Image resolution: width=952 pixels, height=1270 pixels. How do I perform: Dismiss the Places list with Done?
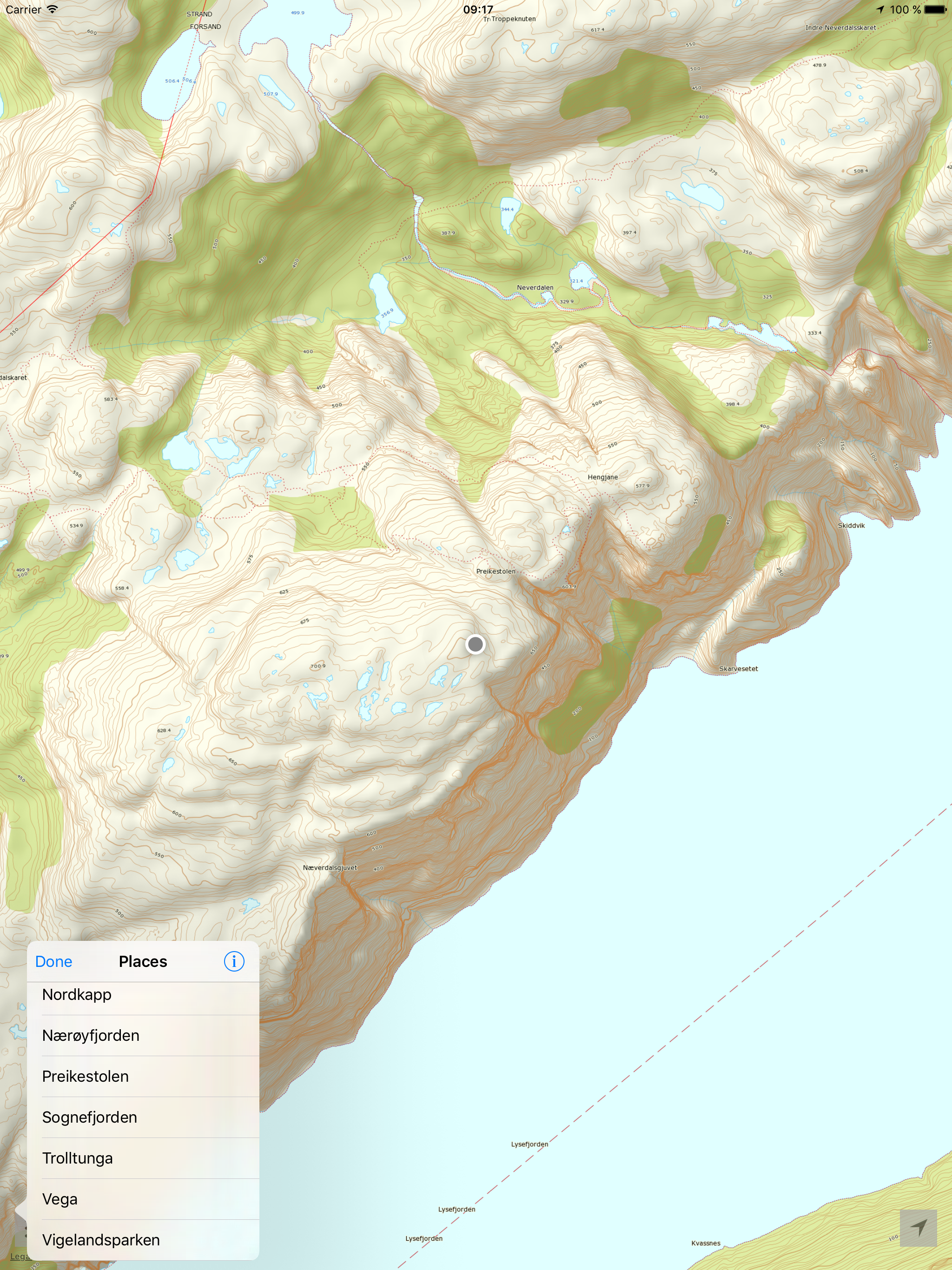coord(54,962)
